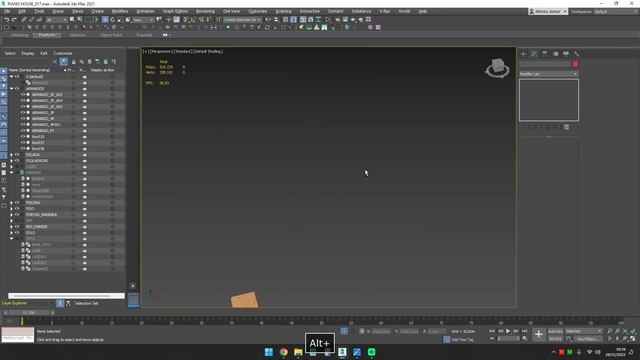
Task: Play the animation
Action: point(508,331)
